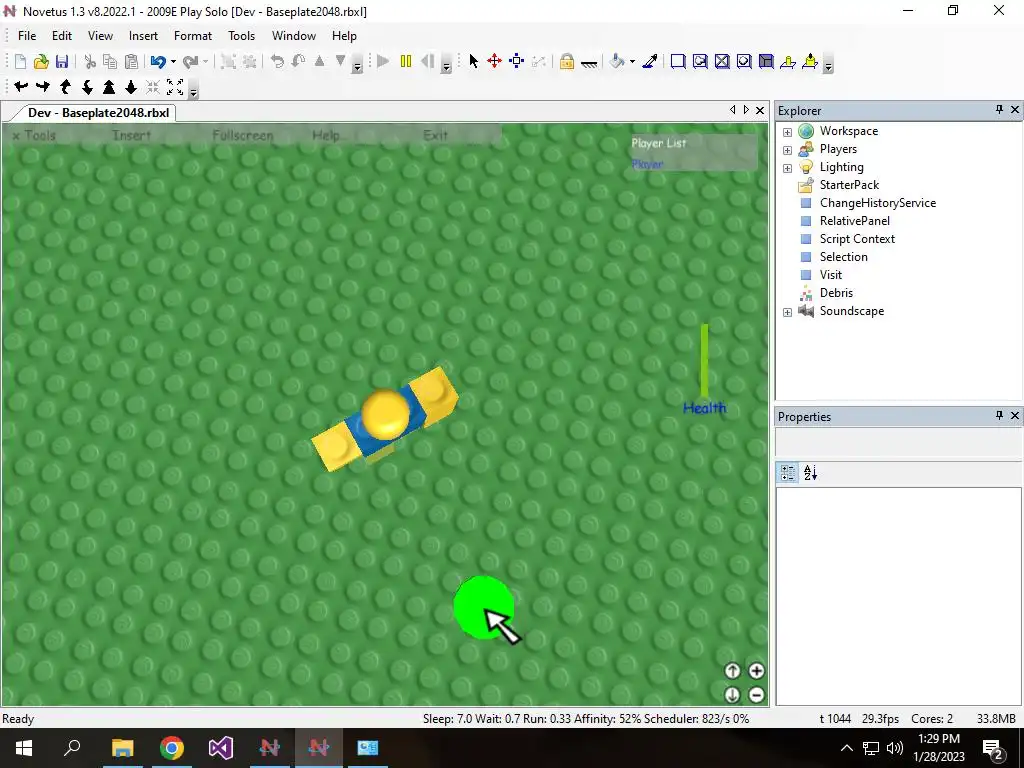Click the zoom extents expand-arrows icon

(175, 86)
